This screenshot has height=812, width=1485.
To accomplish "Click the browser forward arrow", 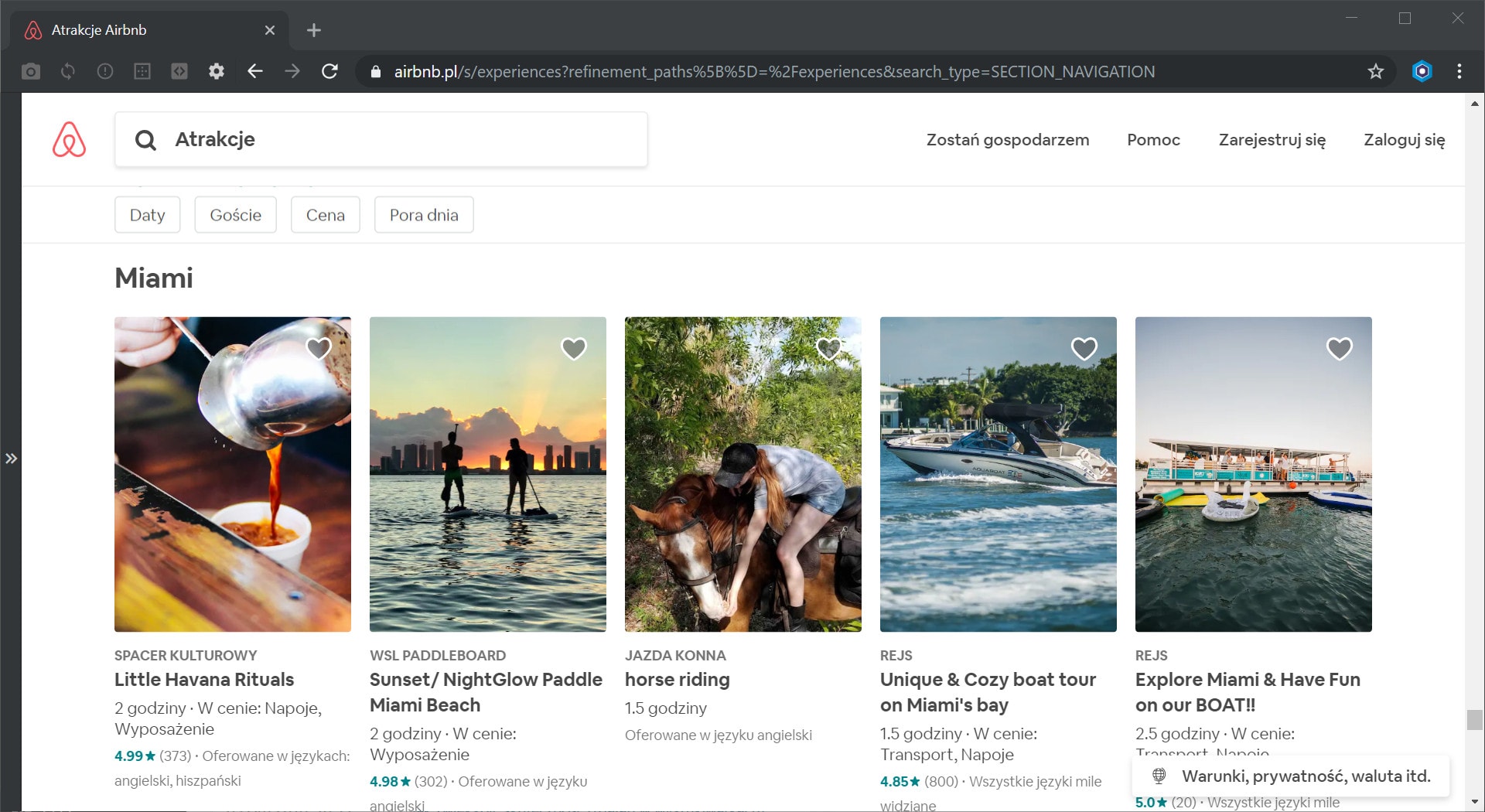I will coord(292,71).
